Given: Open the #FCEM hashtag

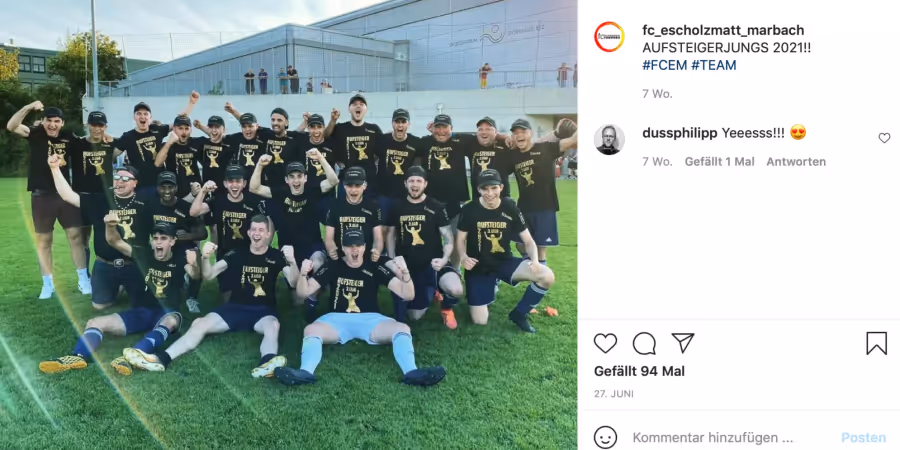Looking at the screenshot, I should (665, 65).
